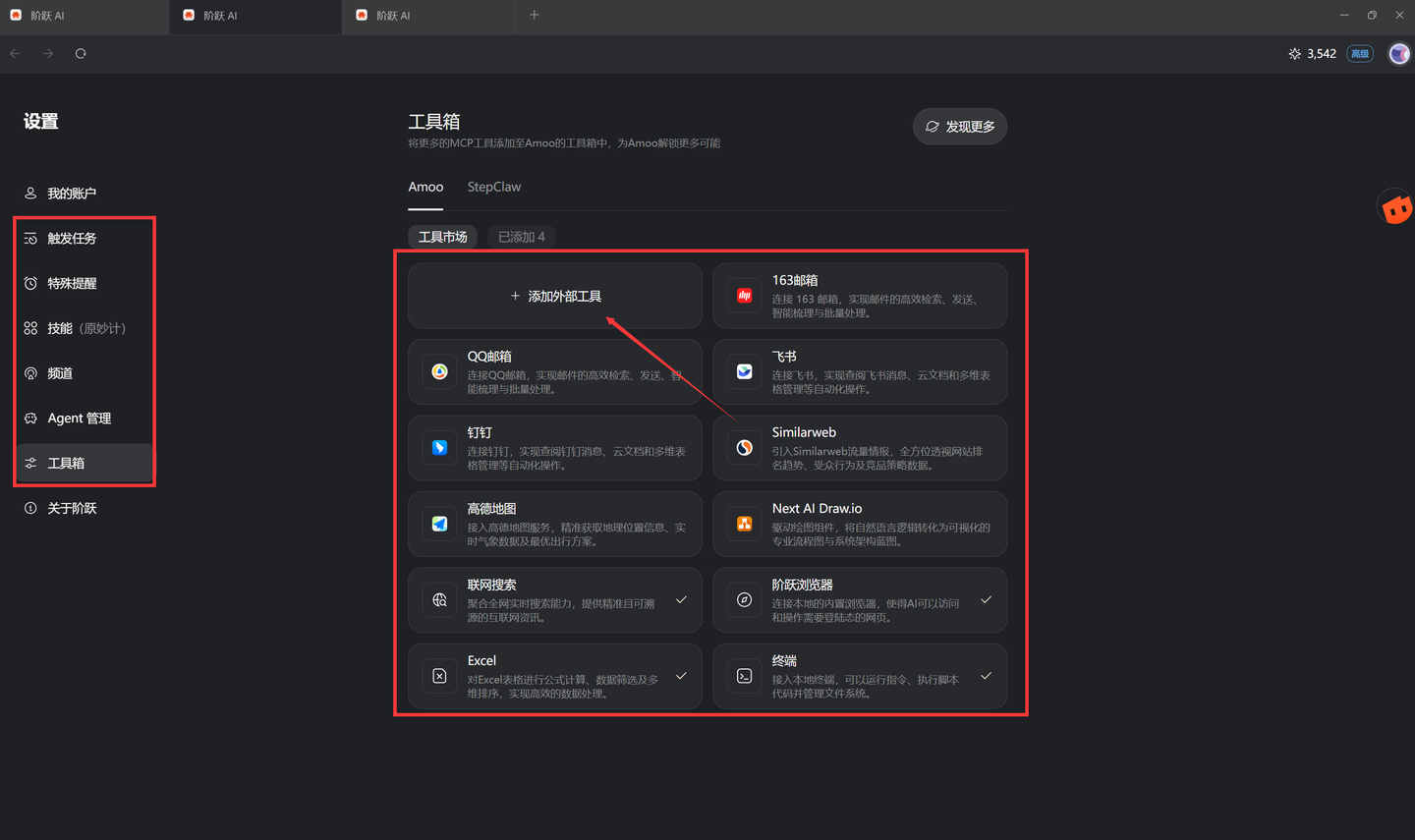Select the 飞书 tool icon
The image size is (1415, 840).
[745, 371]
